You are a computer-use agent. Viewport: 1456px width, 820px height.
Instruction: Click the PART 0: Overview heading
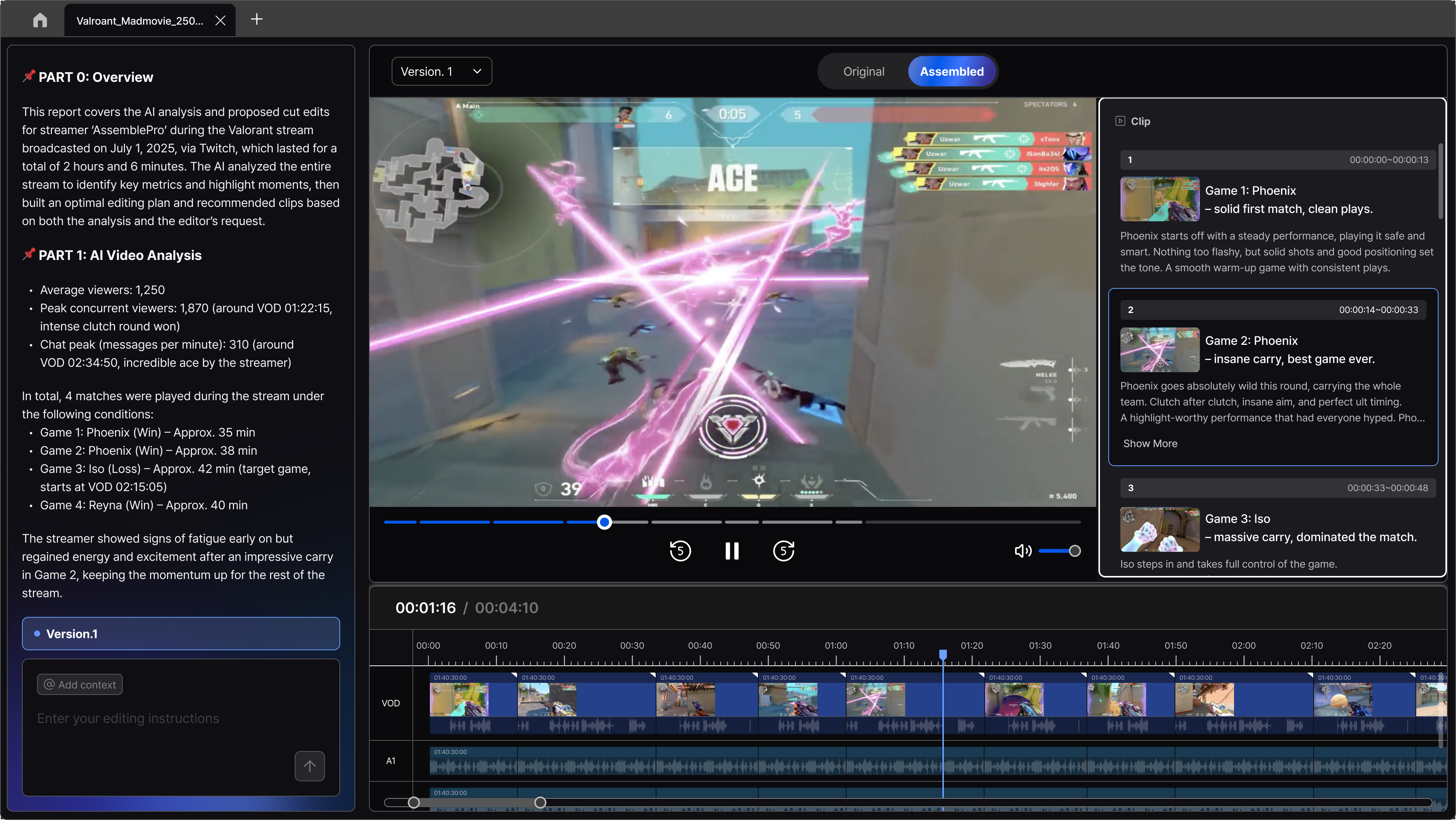(95, 77)
